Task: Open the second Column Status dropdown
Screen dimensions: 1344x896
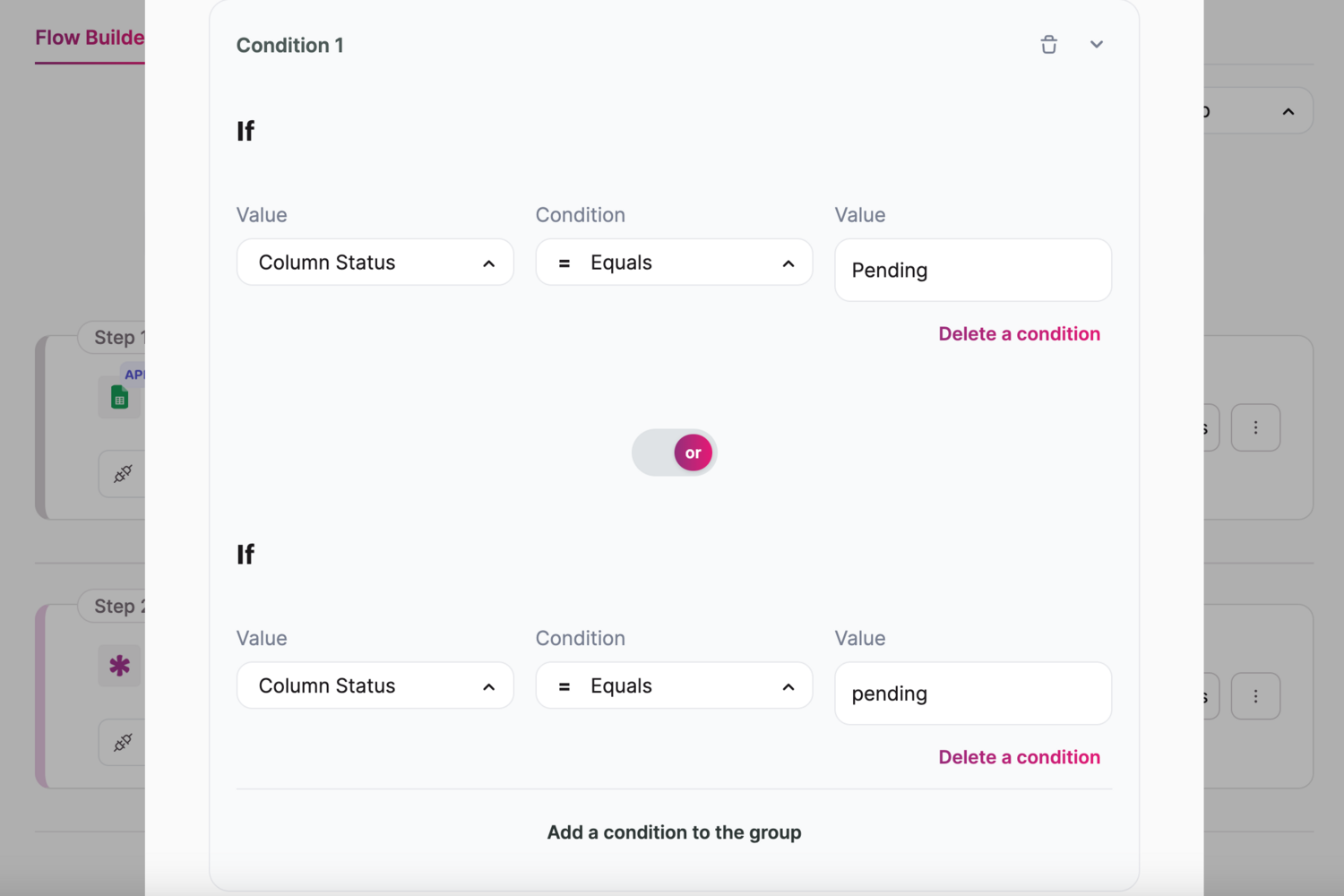Action: coord(375,685)
